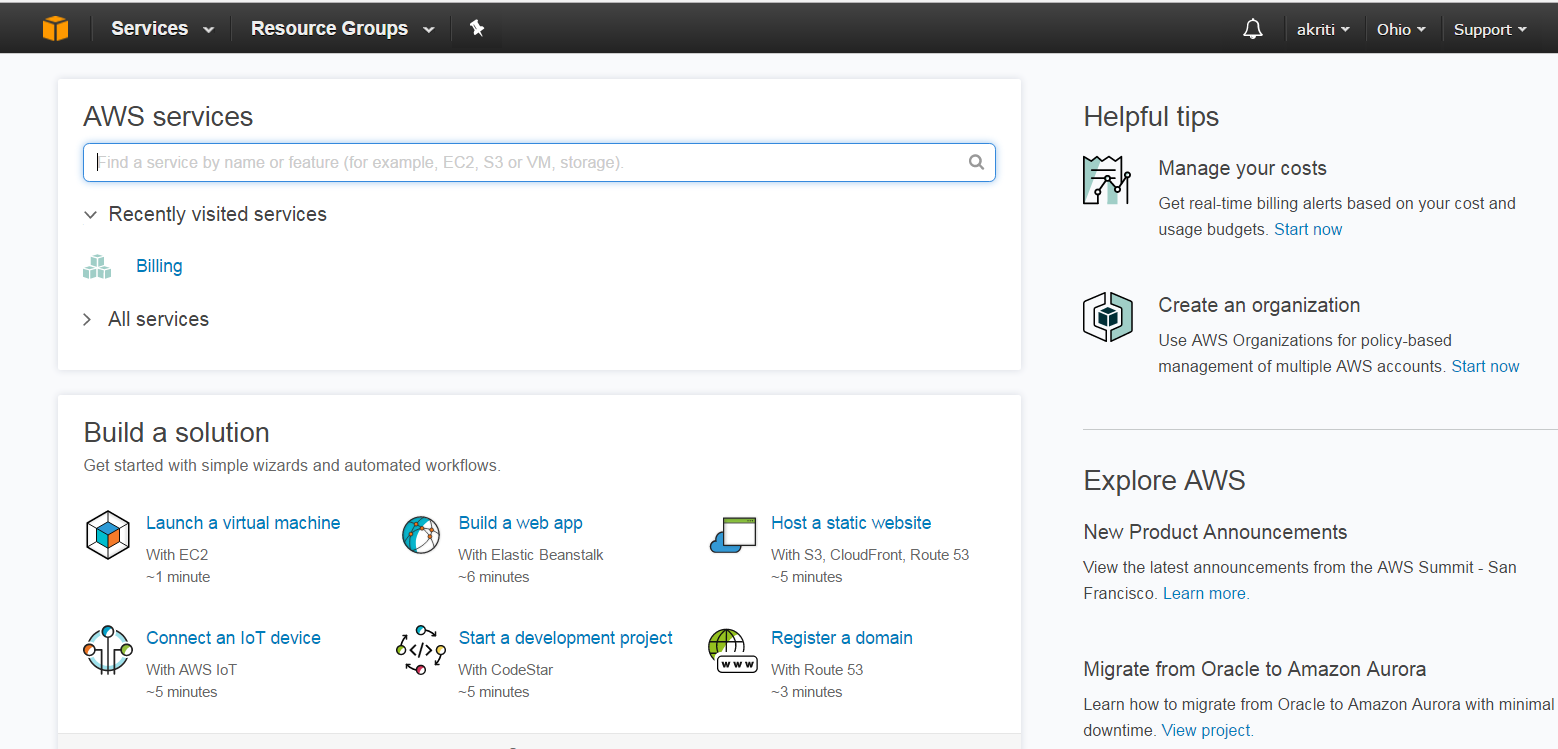Click the pin shortcut icon in navbar

tap(477, 29)
